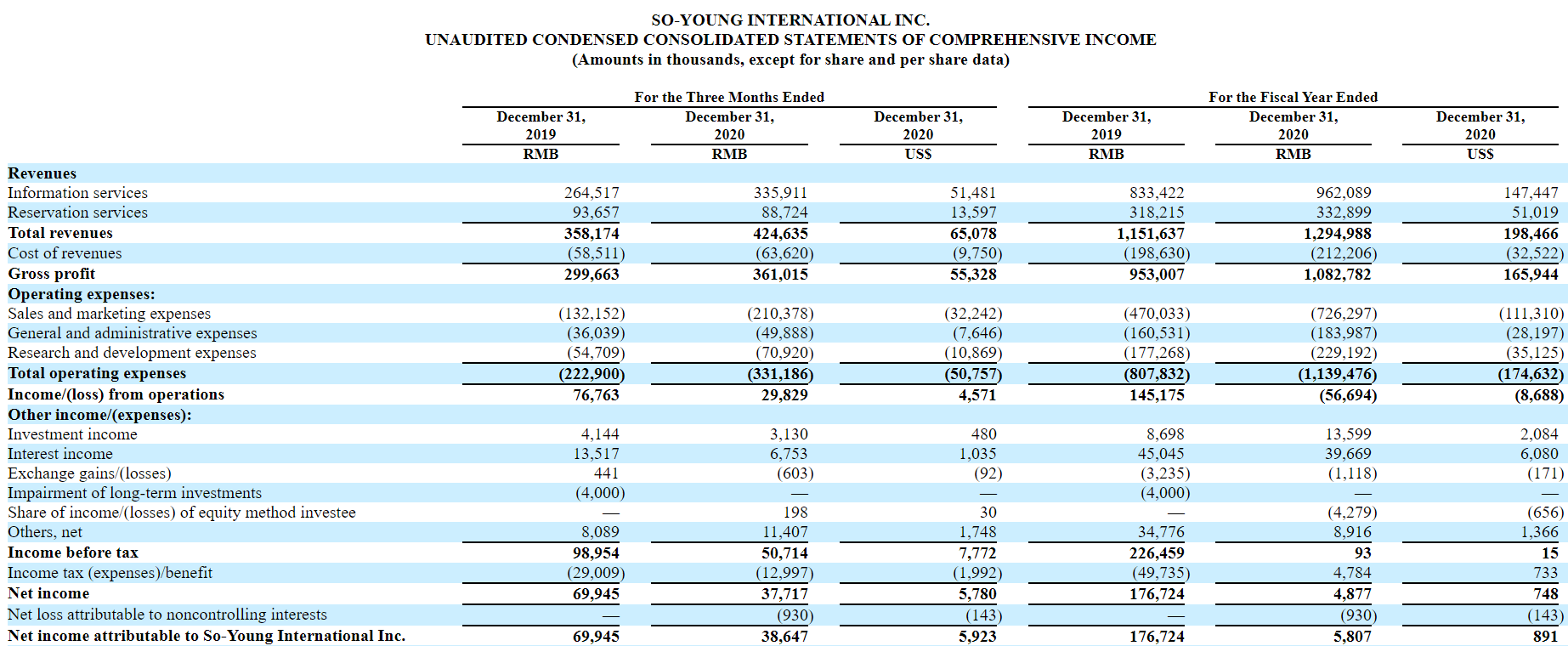Click exchange gains value 441

point(606,473)
